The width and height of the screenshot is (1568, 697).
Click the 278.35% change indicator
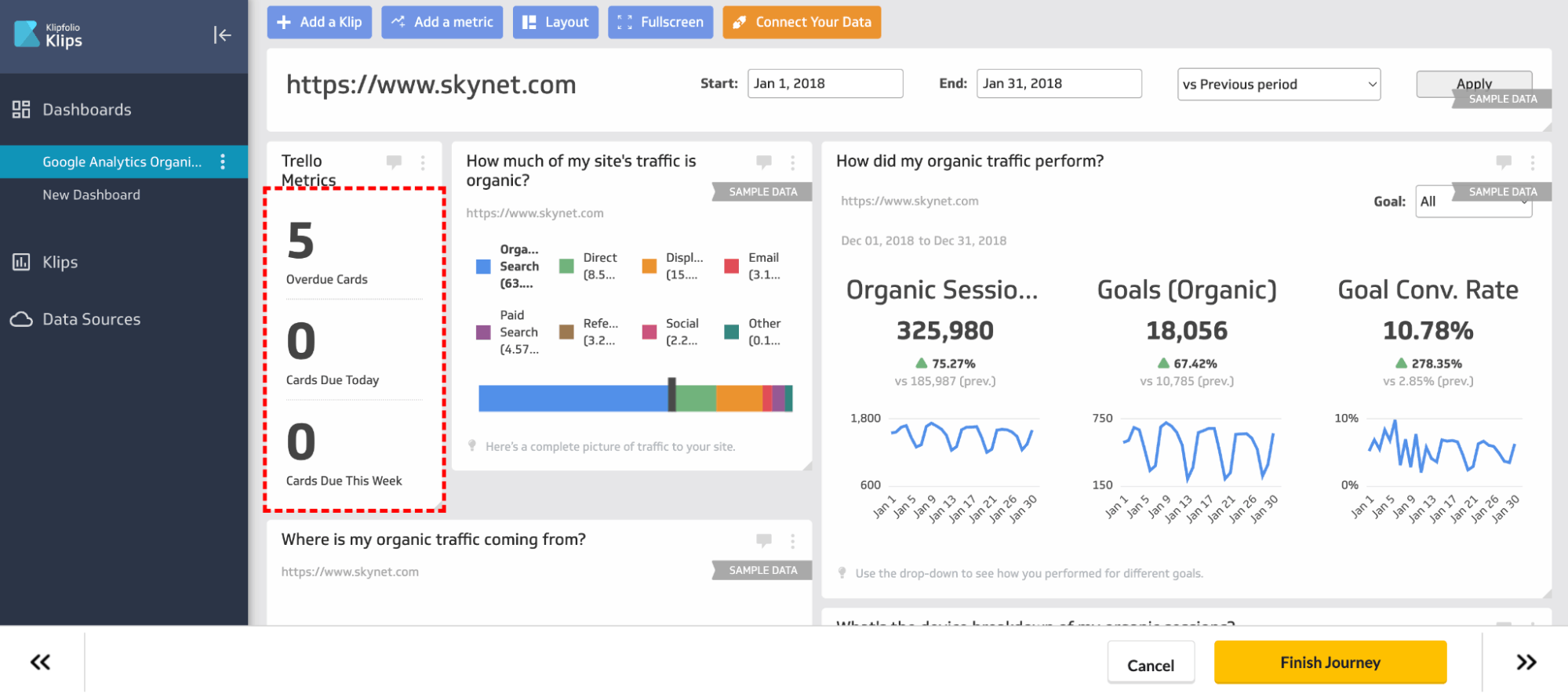[1428, 364]
